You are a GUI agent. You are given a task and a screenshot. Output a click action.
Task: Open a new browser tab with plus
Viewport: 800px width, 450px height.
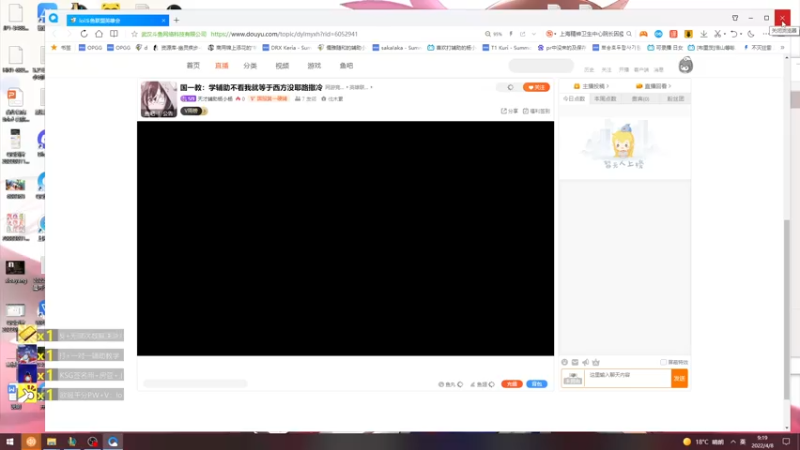pyautogui.click(x=177, y=20)
